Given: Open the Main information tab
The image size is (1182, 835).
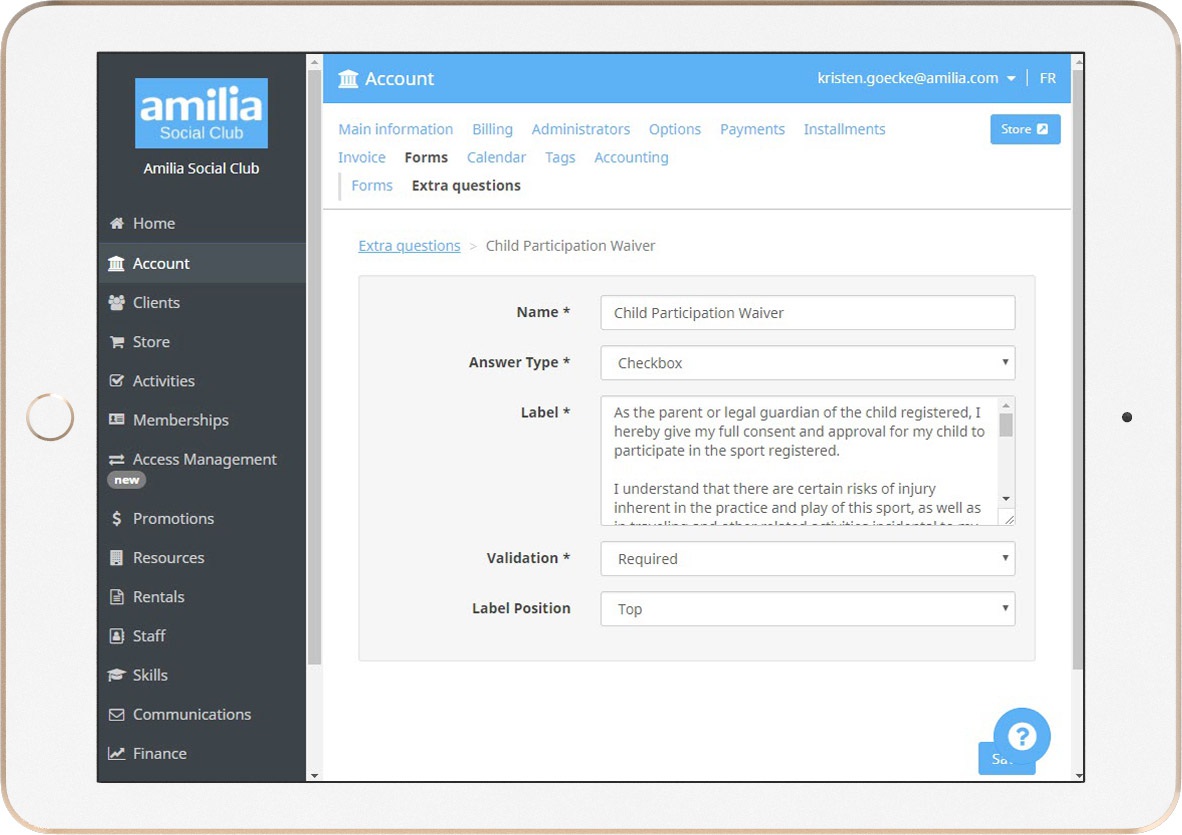Looking at the screenshot, I should [x=395, y=129].
